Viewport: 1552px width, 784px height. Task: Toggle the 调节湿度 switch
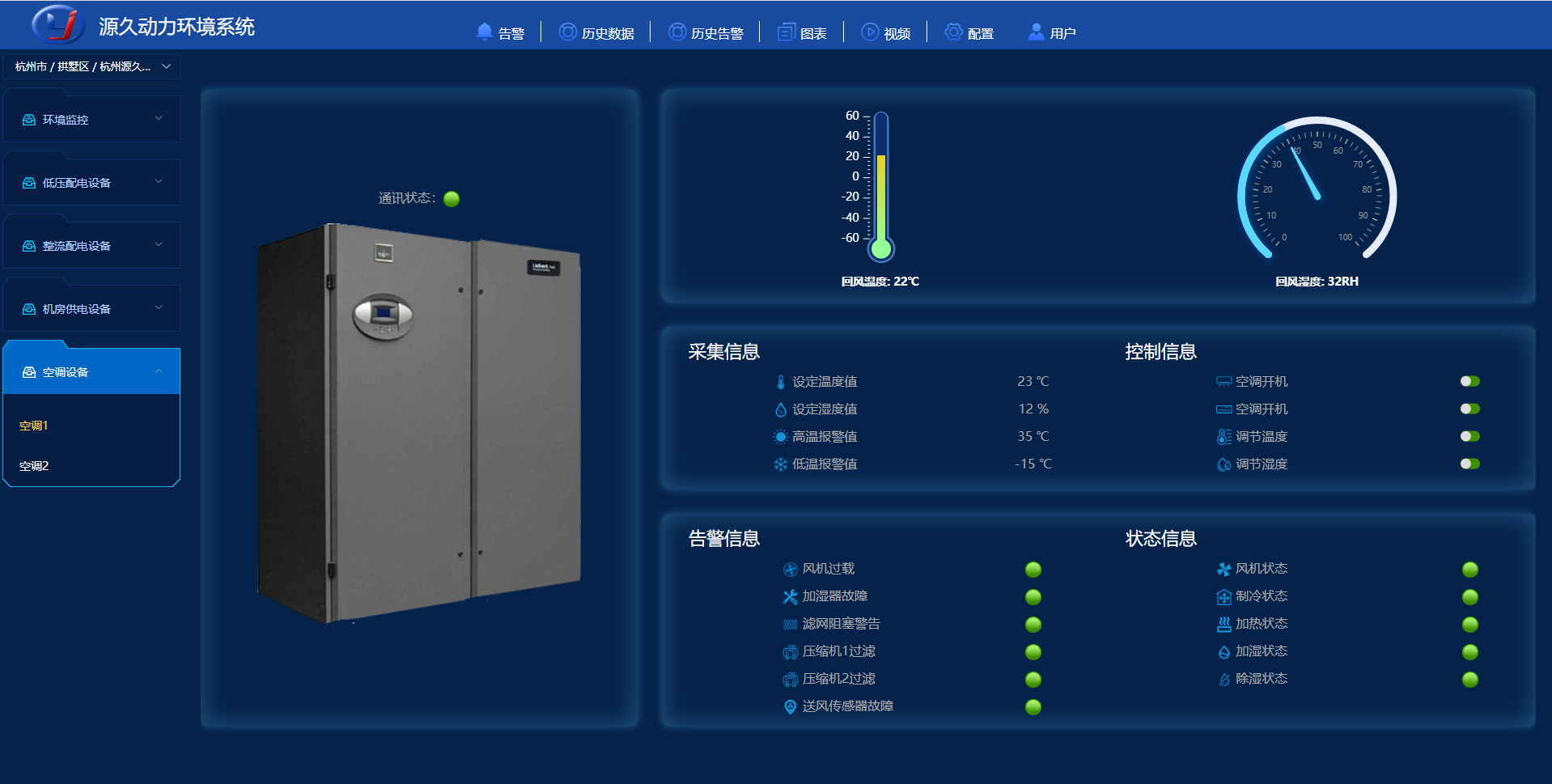tap(1469, 464)
